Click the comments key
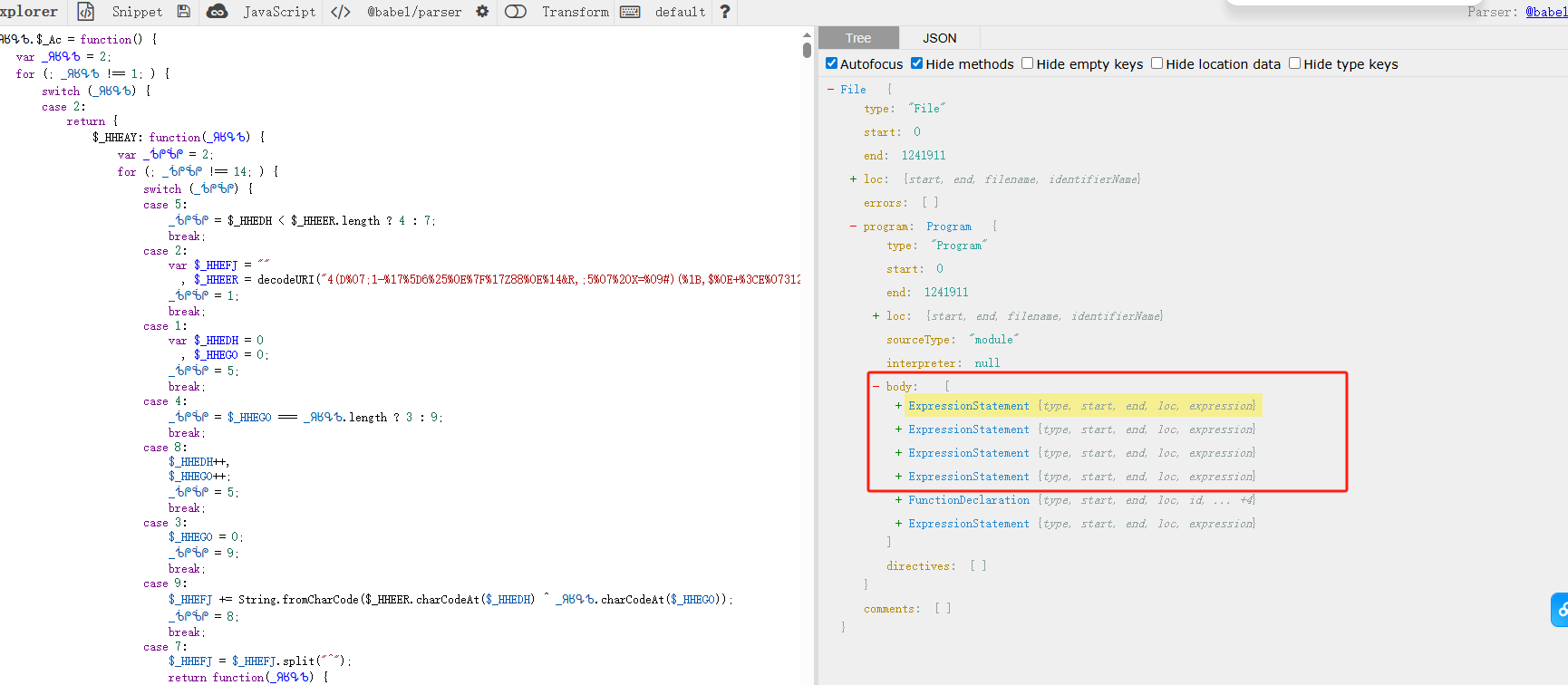This screenshot has width=1568, height=685. pos(890,609)
